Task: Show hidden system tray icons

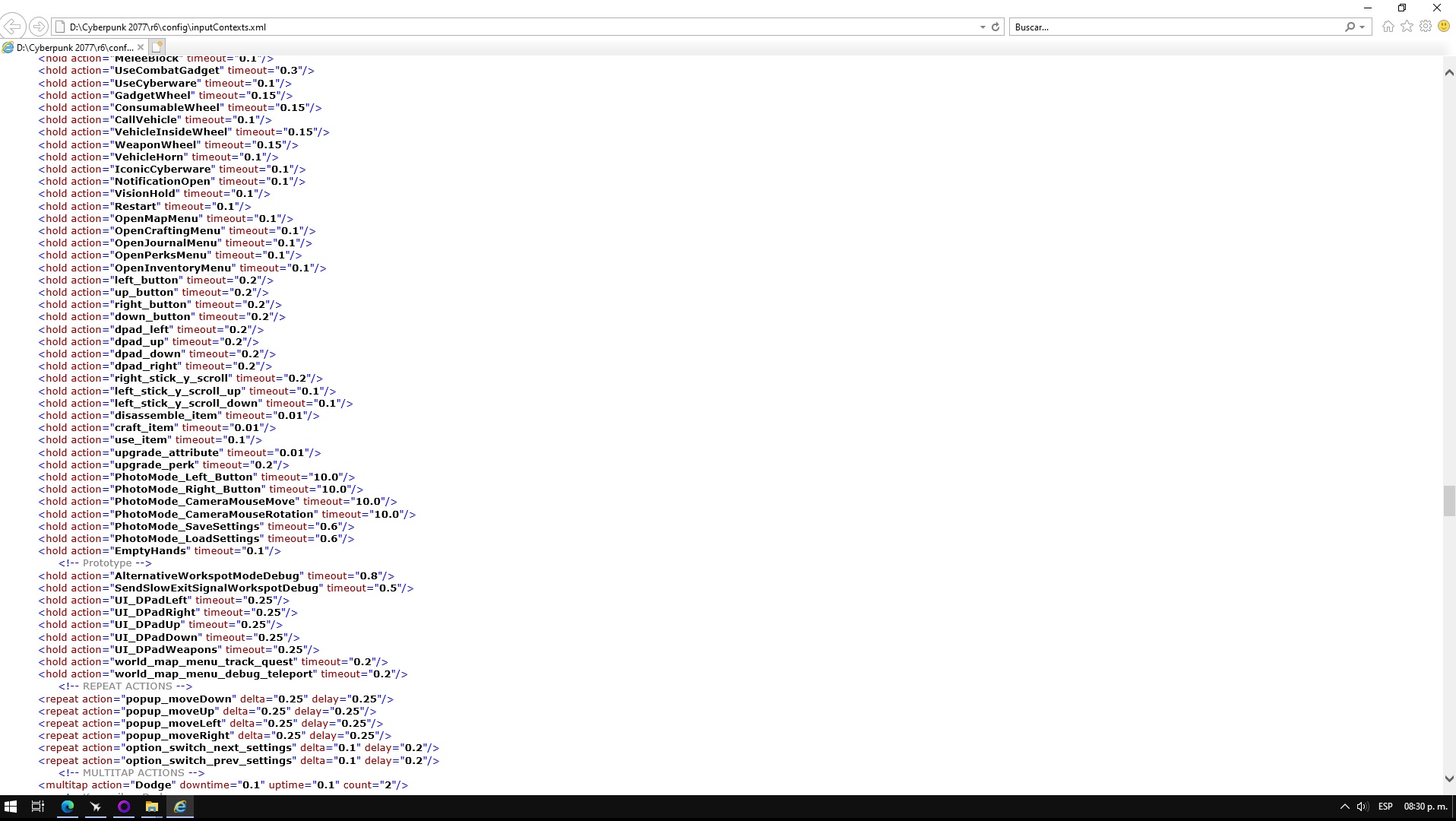Action: tap(1344, 807)
